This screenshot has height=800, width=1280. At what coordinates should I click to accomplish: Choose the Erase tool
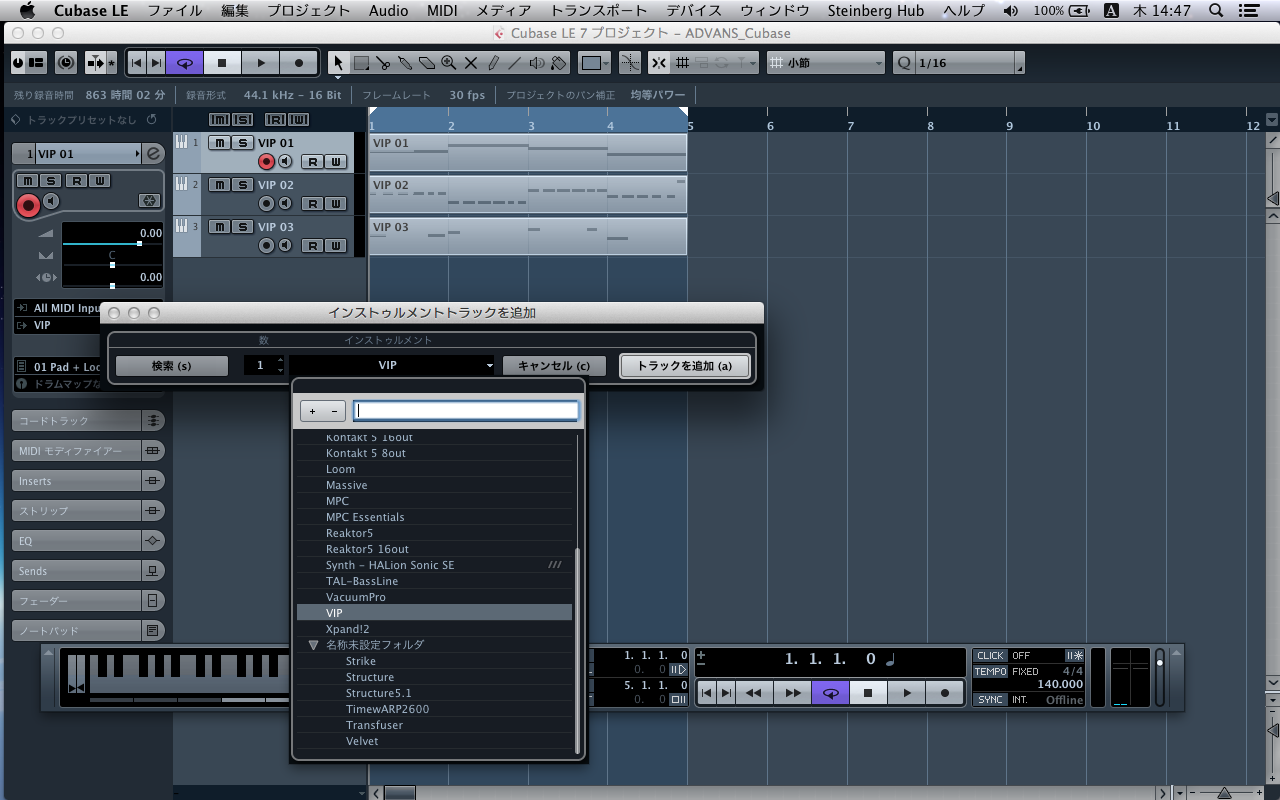pos(427,63)
